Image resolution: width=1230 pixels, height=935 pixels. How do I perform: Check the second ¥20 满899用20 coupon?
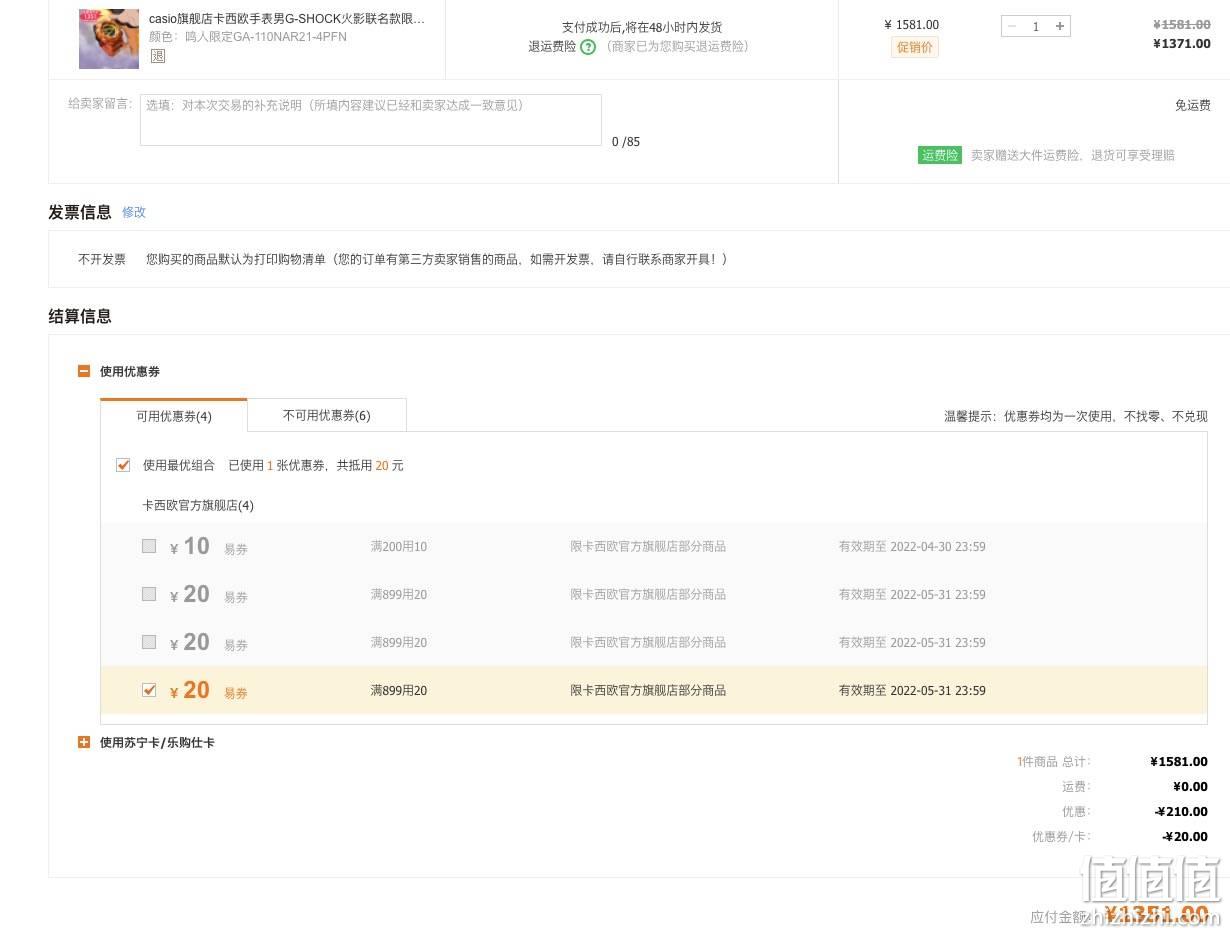(x=149, y=642)
